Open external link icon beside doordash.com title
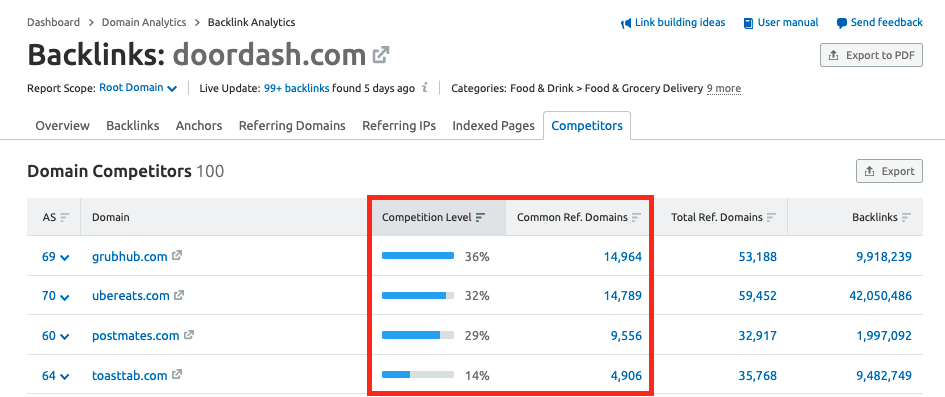The height and width of the screenshot is (397, 945). pyautogui.click(x=380, y=55)
